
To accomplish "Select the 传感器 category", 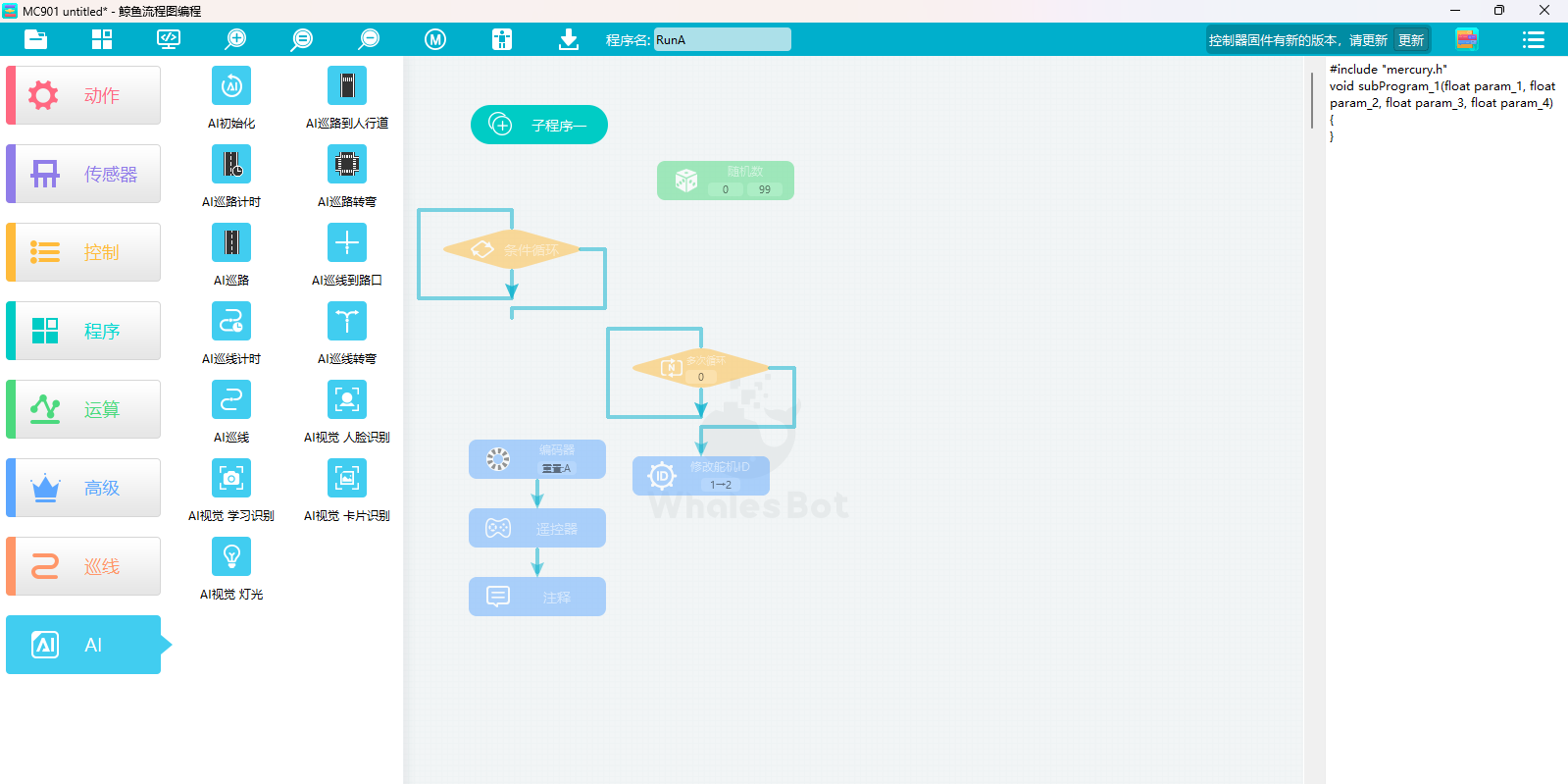I will [x=83, y=174].
